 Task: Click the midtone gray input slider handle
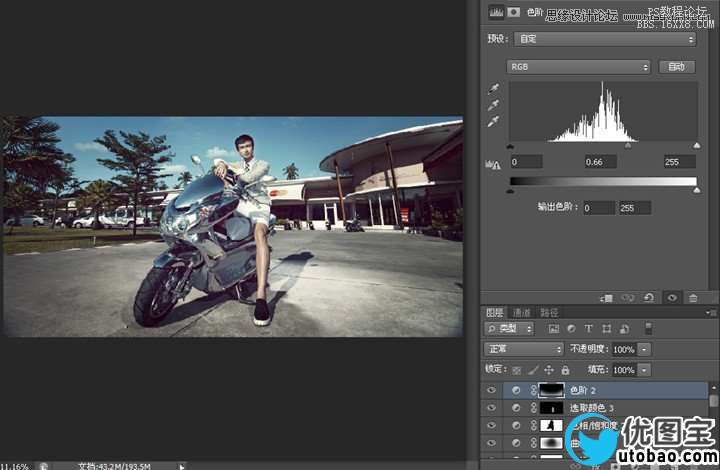628,145
